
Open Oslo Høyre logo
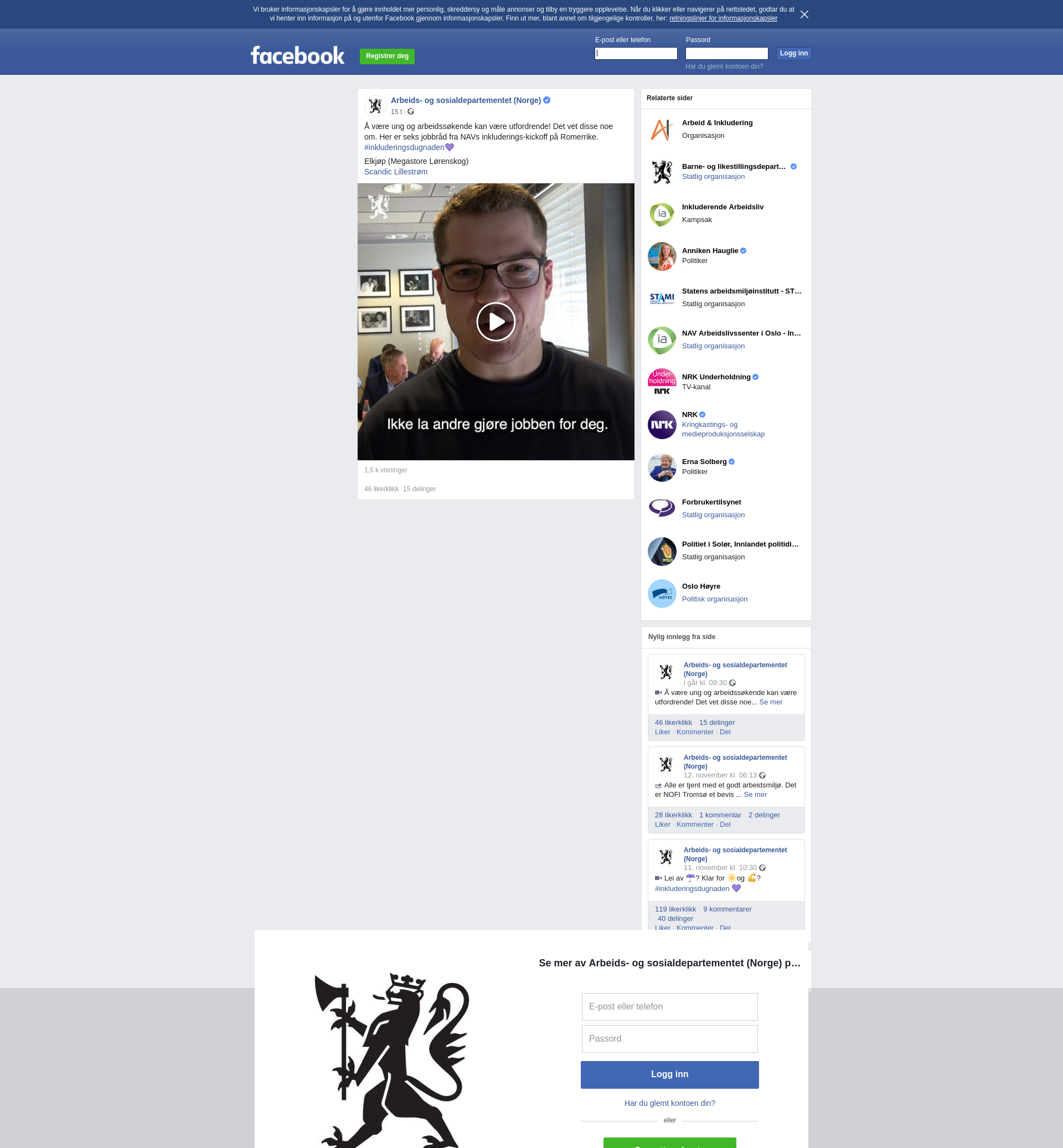pyautogui.click(x=662, y=593)
